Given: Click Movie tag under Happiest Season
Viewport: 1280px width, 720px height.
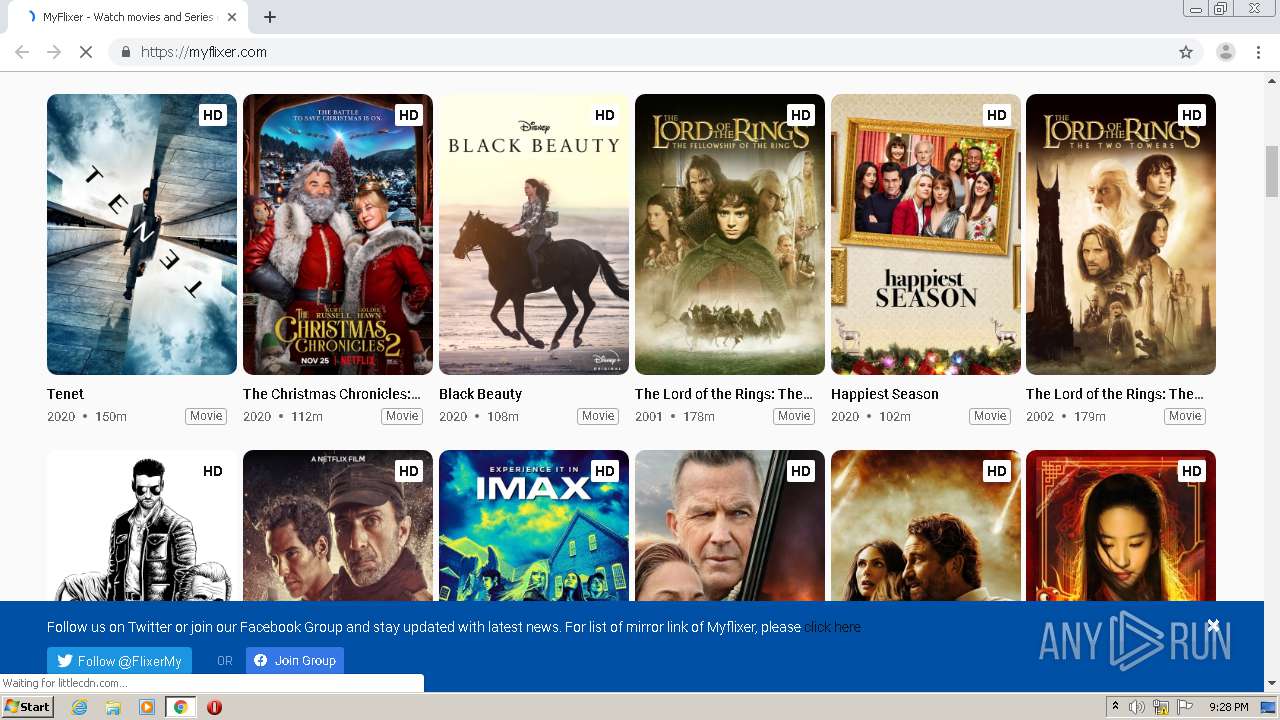Looking at the screenshot, I should click(990, 416).
